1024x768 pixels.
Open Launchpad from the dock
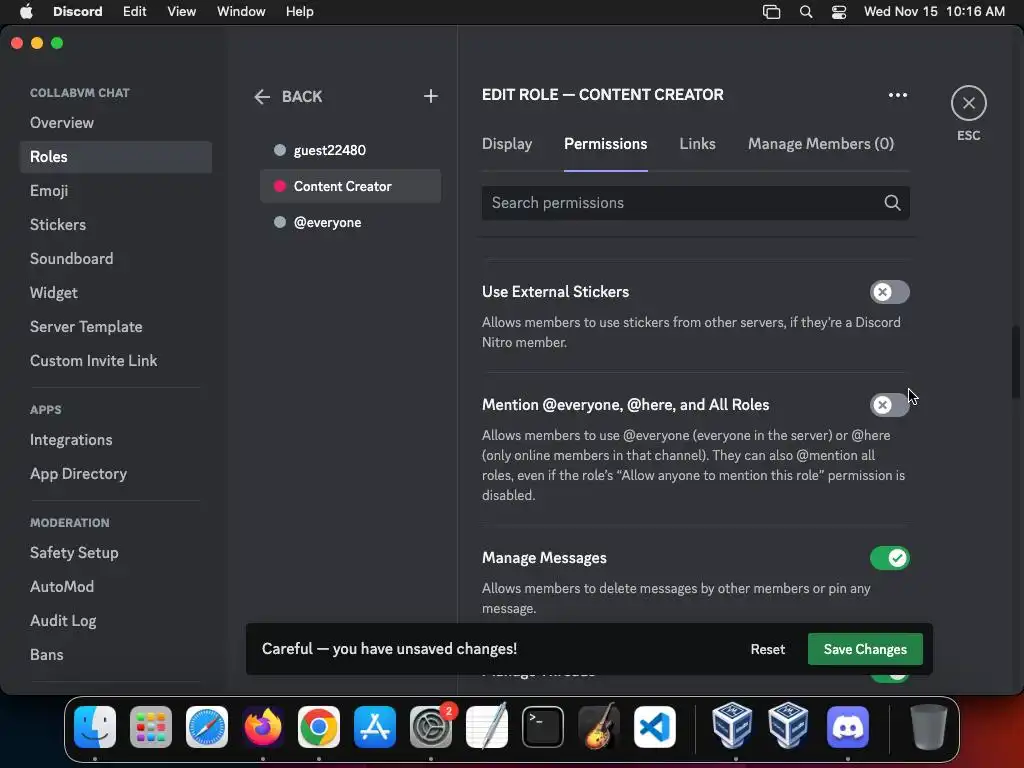pos(151,727)
